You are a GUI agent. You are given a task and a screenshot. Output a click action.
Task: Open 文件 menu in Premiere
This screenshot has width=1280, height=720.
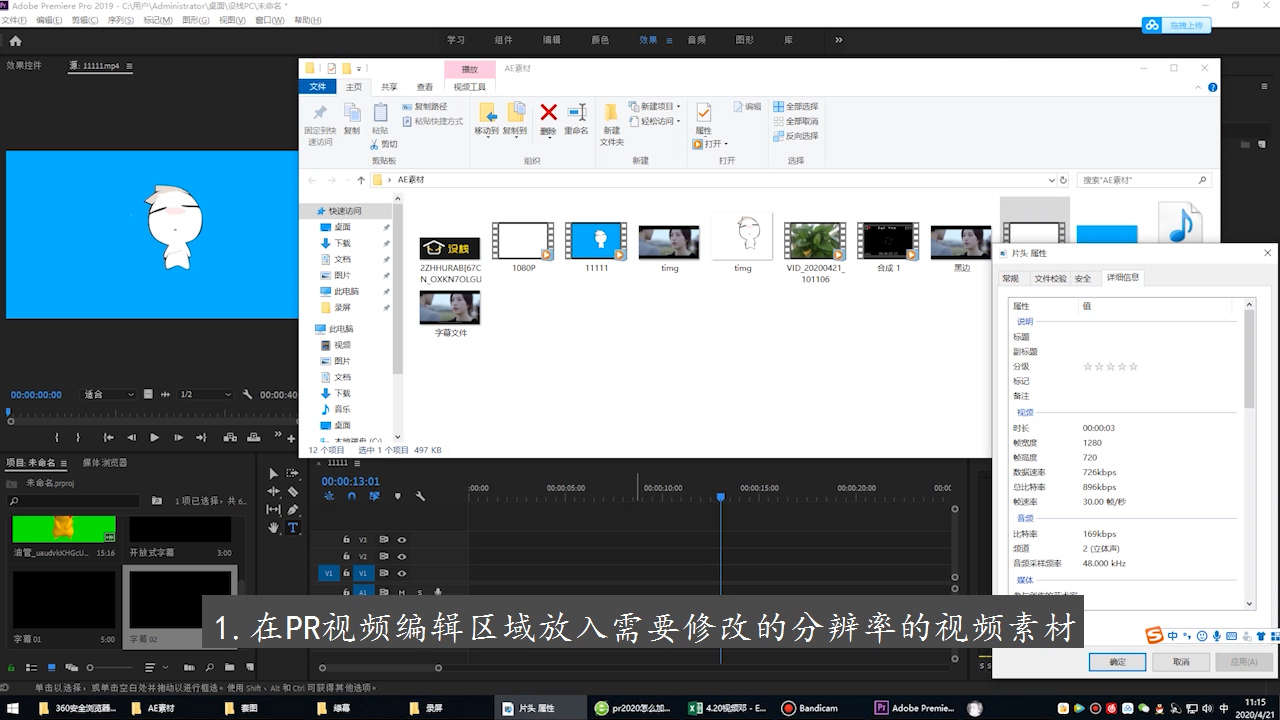(x=14, y=20)
